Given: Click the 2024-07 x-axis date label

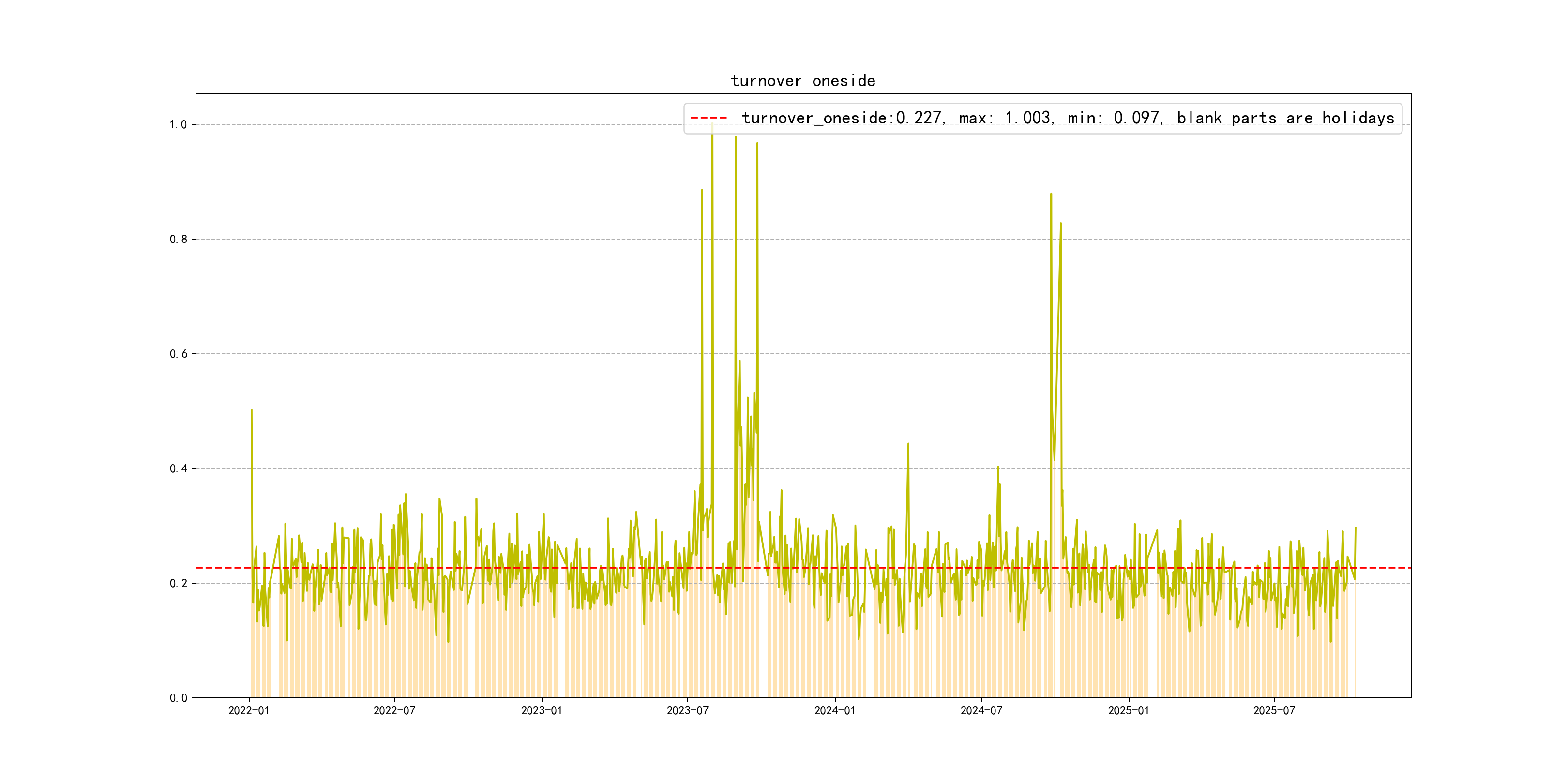Looking at the screenshot, I should (981, 711).
